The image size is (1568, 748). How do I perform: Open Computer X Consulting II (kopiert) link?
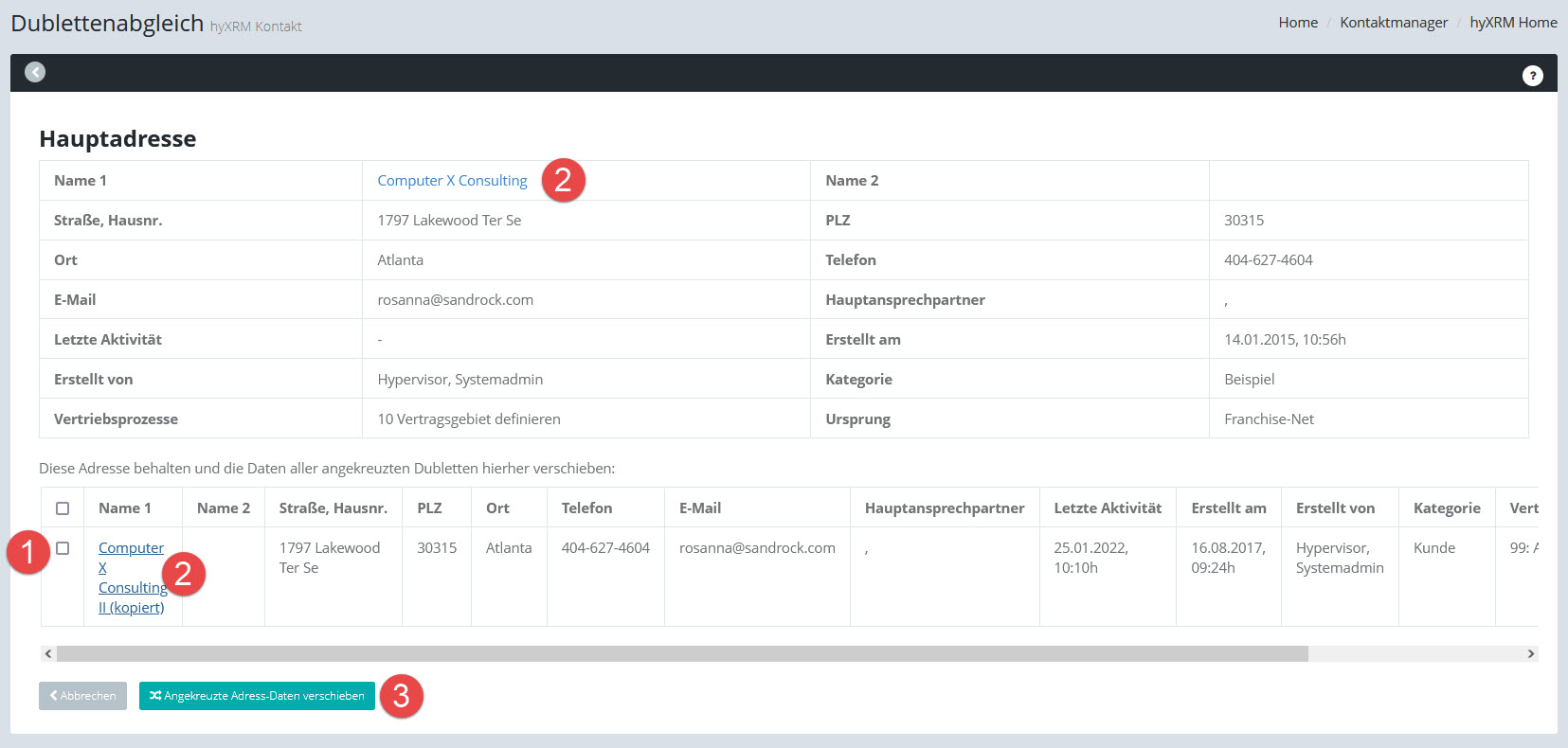click(131, 578)
